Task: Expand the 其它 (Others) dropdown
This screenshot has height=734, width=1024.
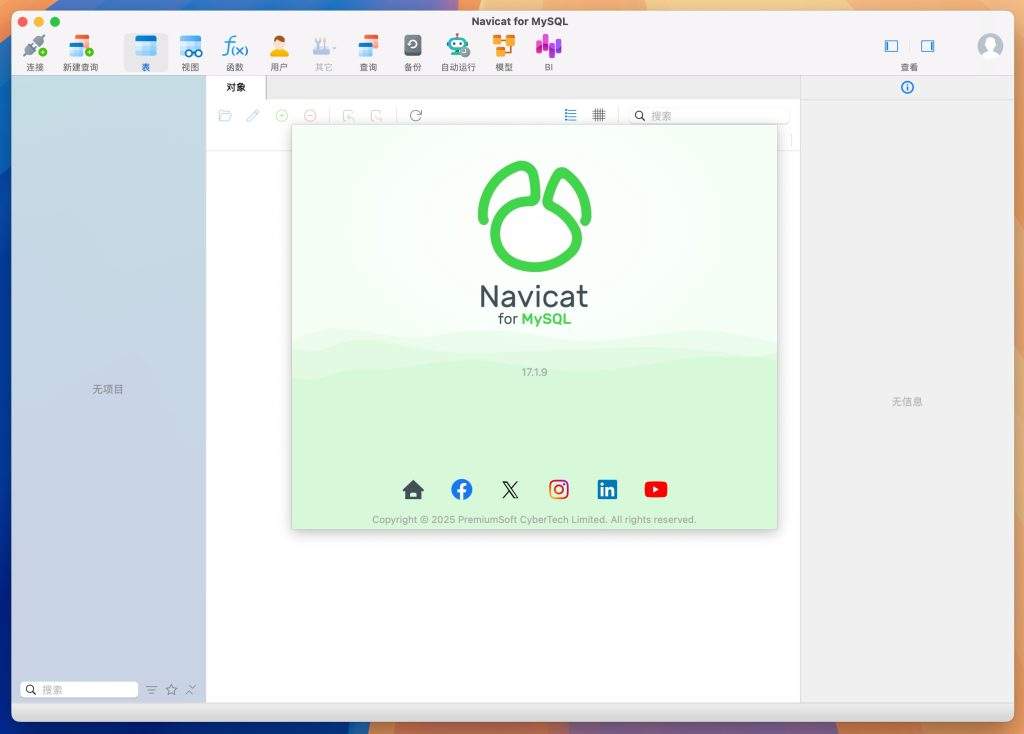Action: tap(323, 52)
